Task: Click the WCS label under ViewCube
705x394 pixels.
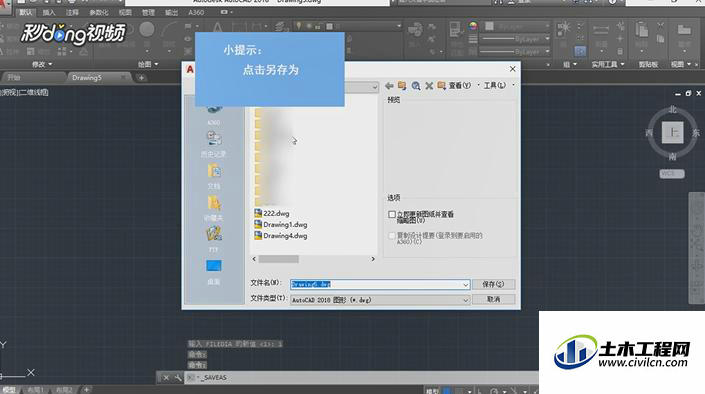Action: [672, 174]
